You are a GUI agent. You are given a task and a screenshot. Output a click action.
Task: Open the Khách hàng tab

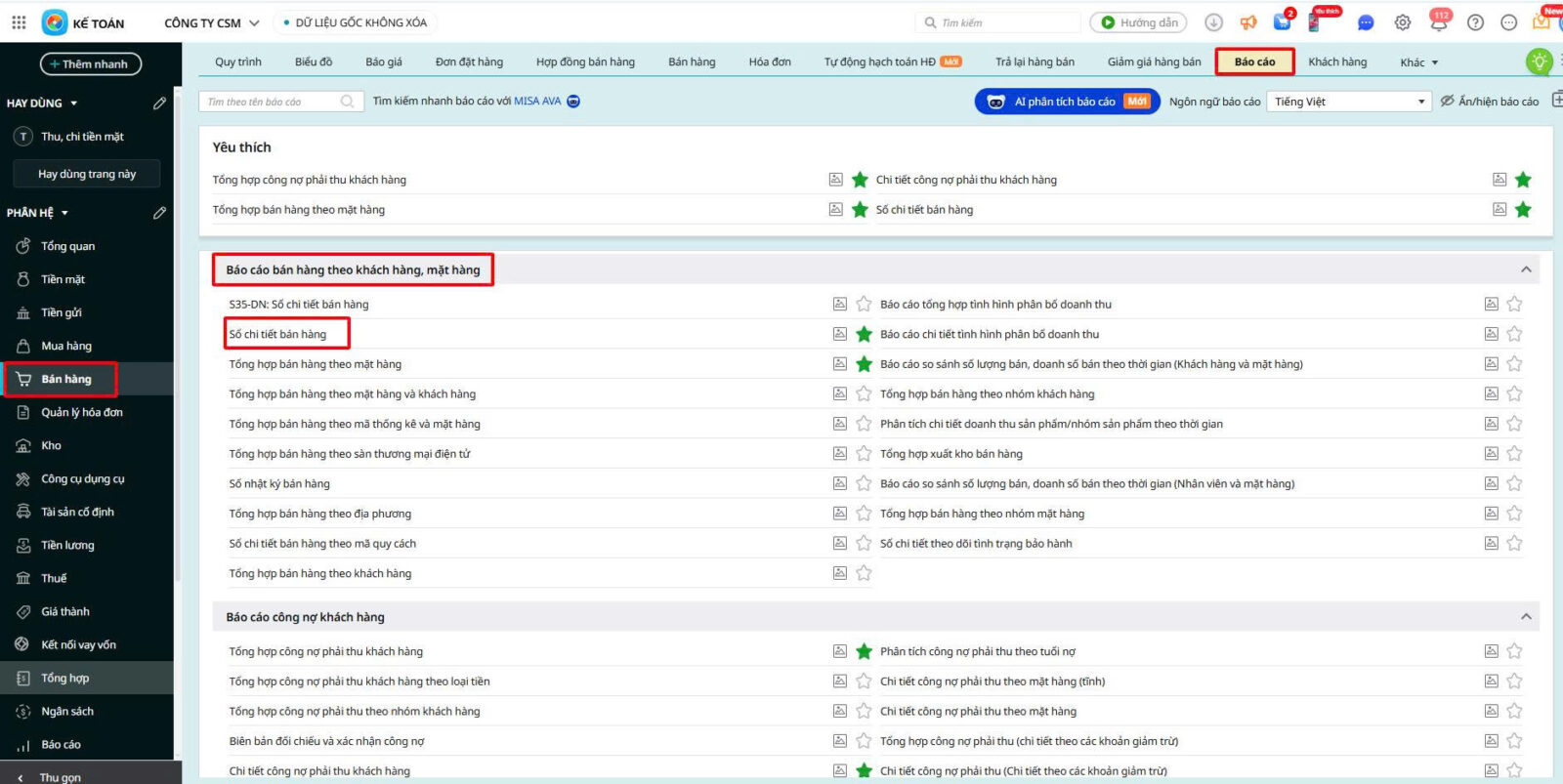pos(1337,62)
